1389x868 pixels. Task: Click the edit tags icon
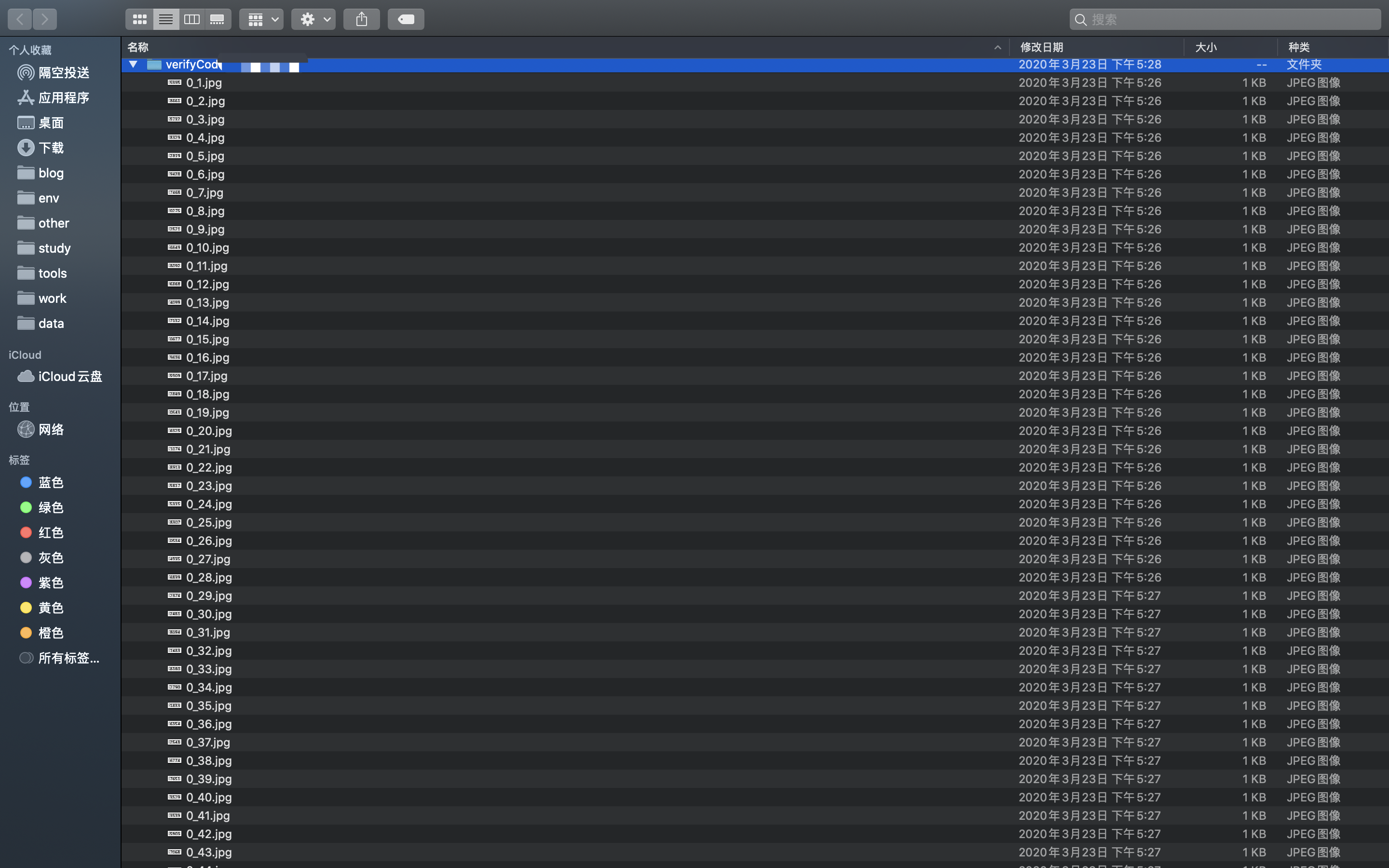tap(406, 19)
